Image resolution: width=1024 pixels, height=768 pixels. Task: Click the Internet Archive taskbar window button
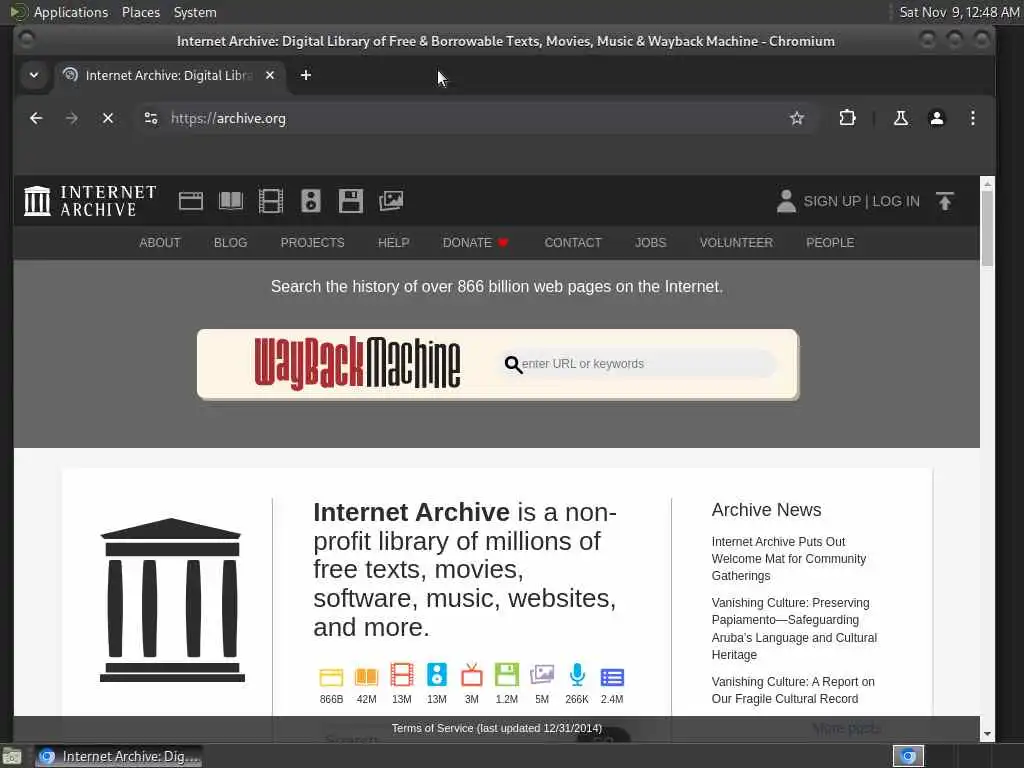tap(118, 756)
